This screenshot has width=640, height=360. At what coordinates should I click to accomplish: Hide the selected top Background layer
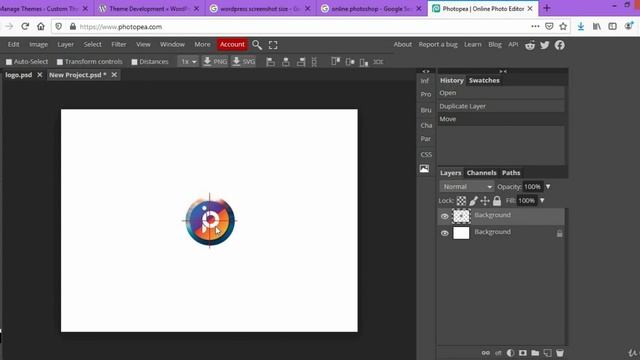tap(444, 216)
